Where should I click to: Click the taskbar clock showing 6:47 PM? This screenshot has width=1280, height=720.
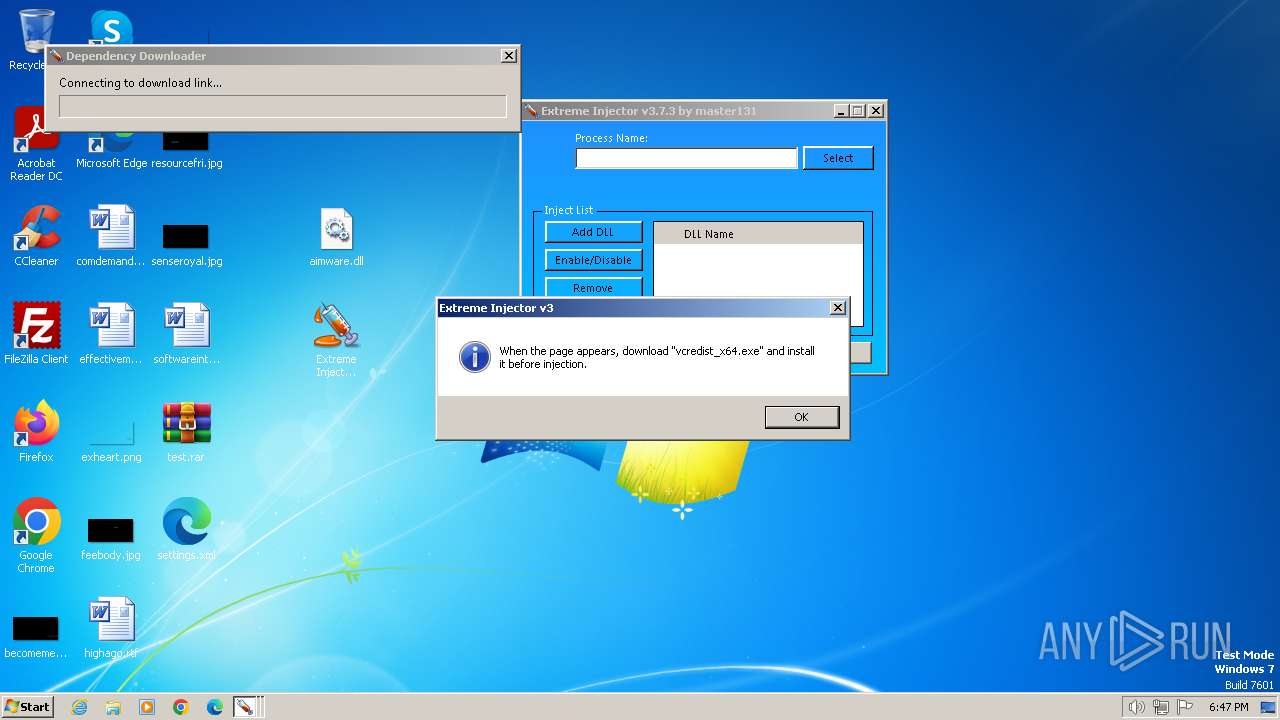1228,707
